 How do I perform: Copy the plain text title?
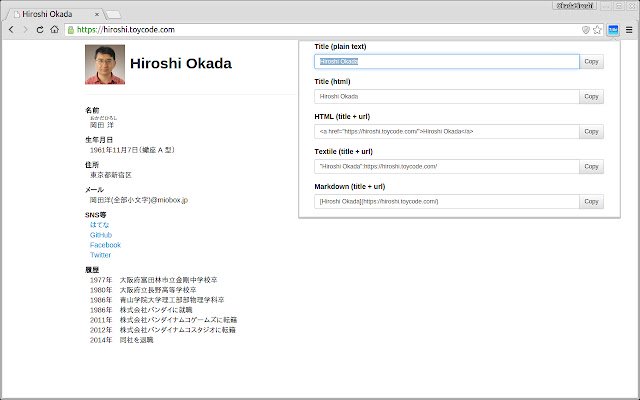[591, 62]
